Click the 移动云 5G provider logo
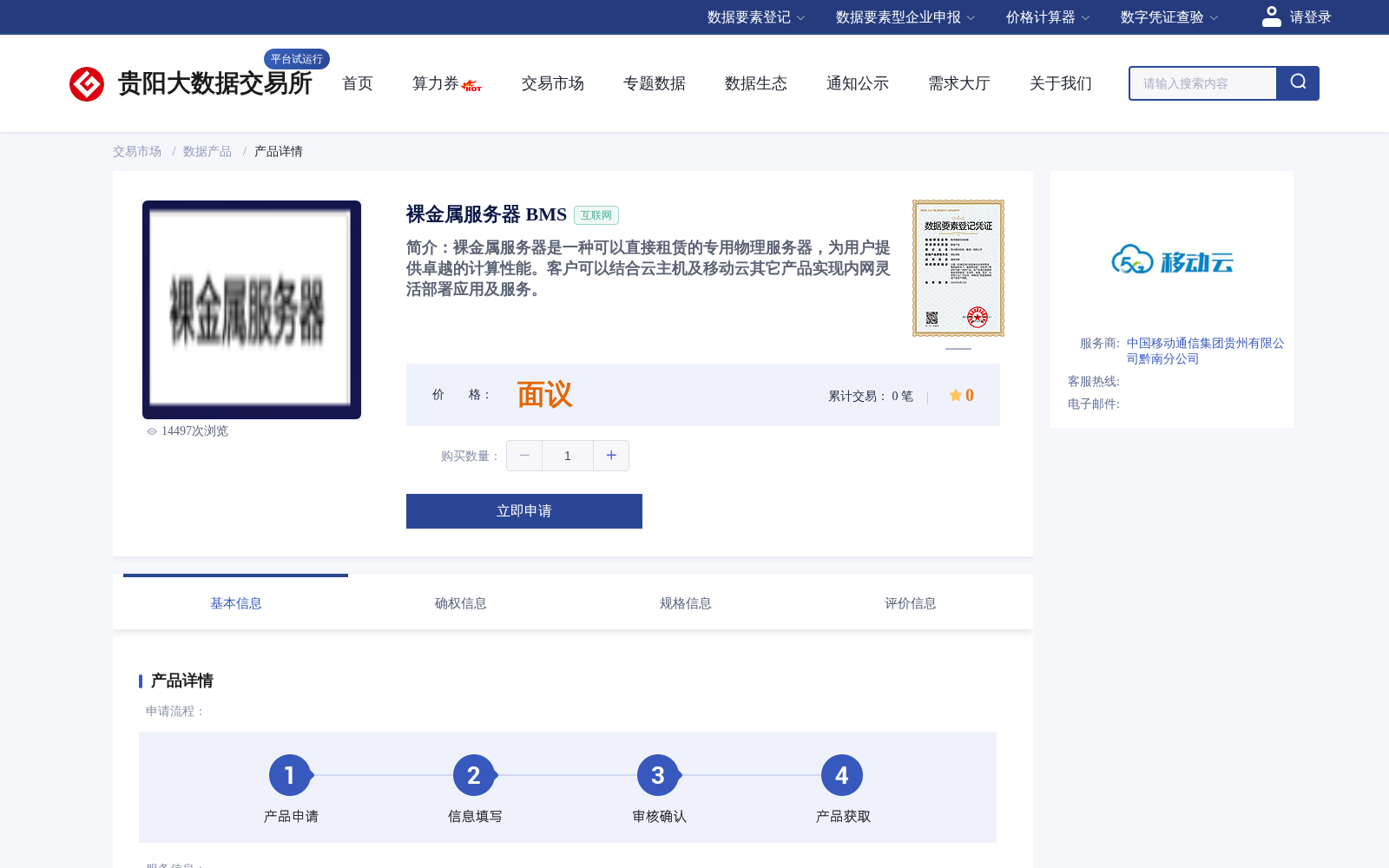Image resolution: width=1389 pixels, height=868 pixels. (1172, 260)
